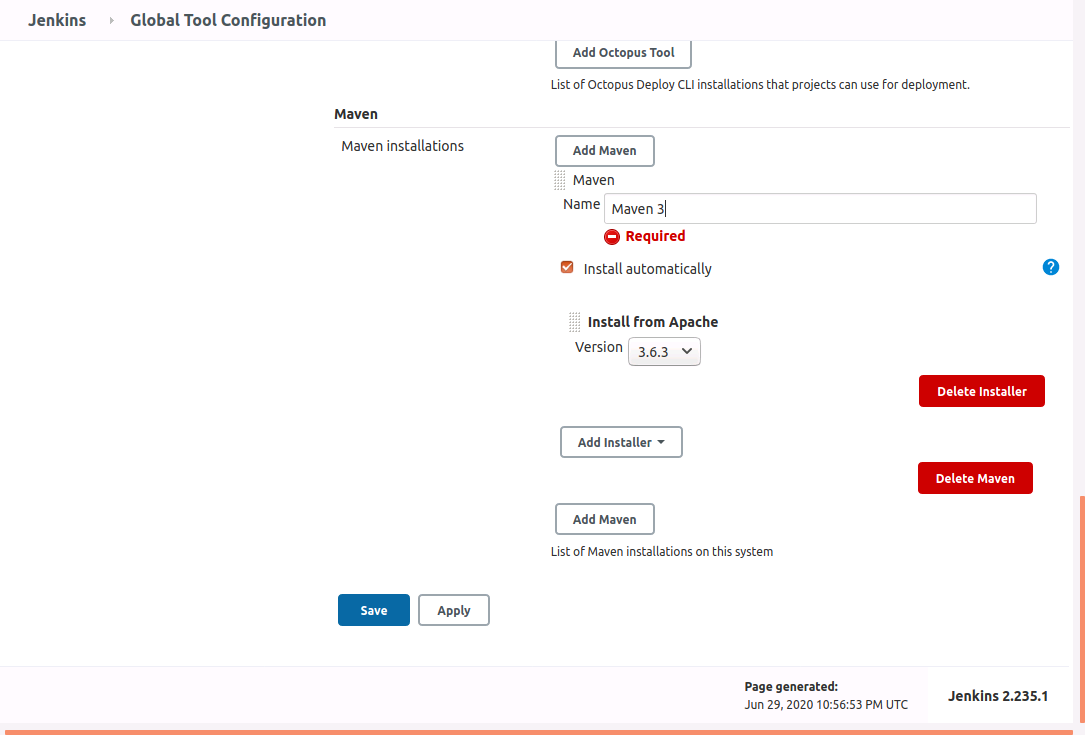
Task: Remove installer with Delete Installer button
Action: (981, 392)
